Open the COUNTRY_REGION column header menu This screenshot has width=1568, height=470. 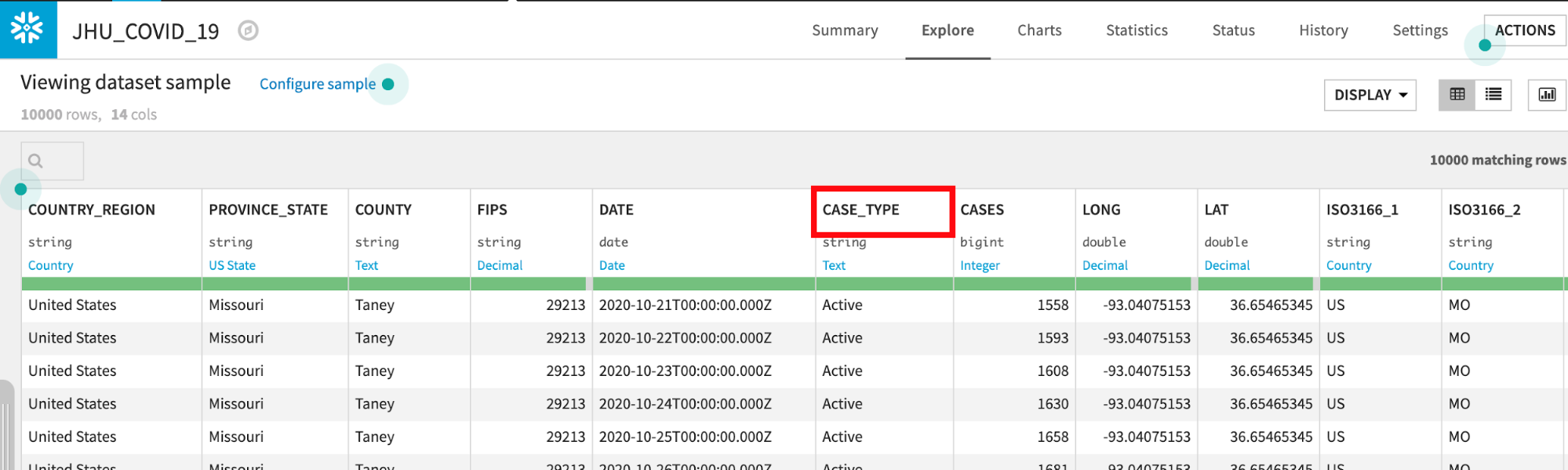(x=92, y=209)
